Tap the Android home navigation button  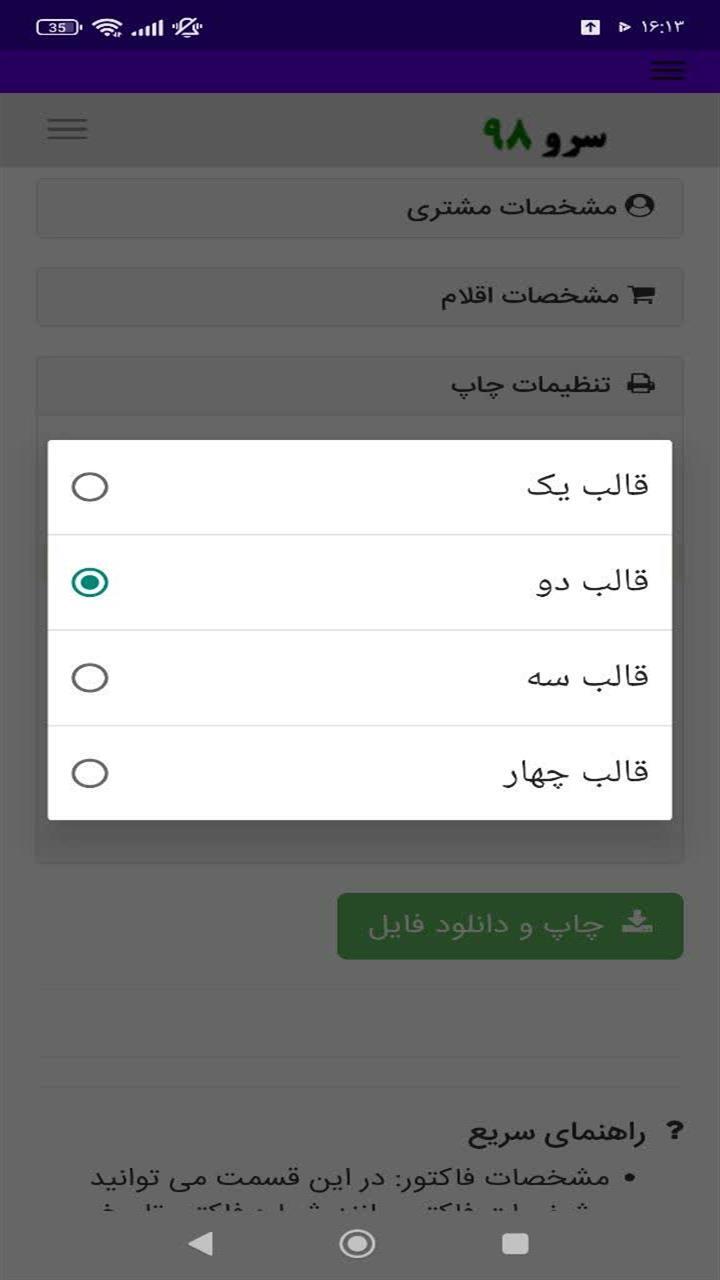(357, 1243)
